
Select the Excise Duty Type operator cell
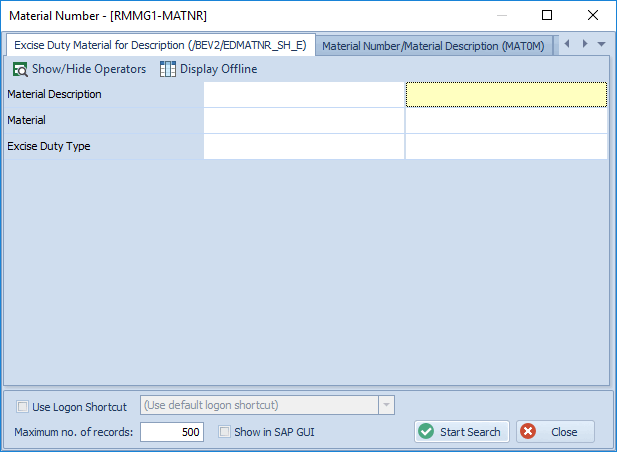point(303,146)
